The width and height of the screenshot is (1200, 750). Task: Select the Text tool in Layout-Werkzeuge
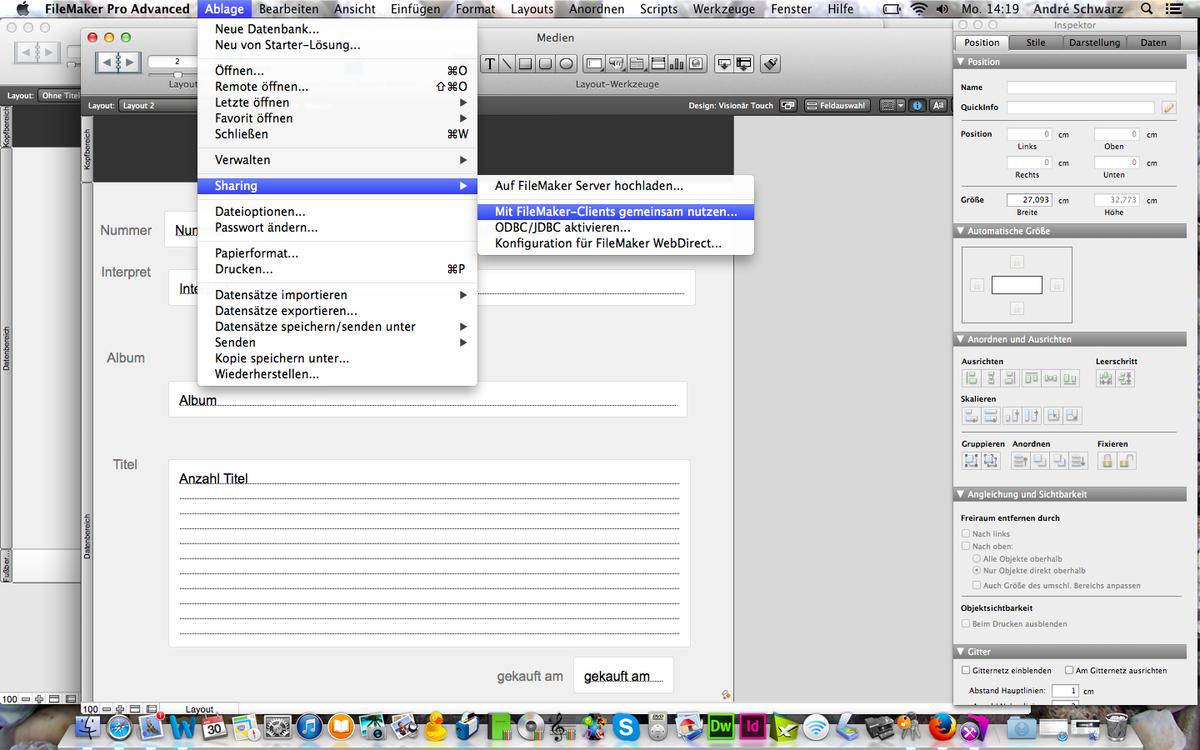pyautogui.click(x=490, y=64)
